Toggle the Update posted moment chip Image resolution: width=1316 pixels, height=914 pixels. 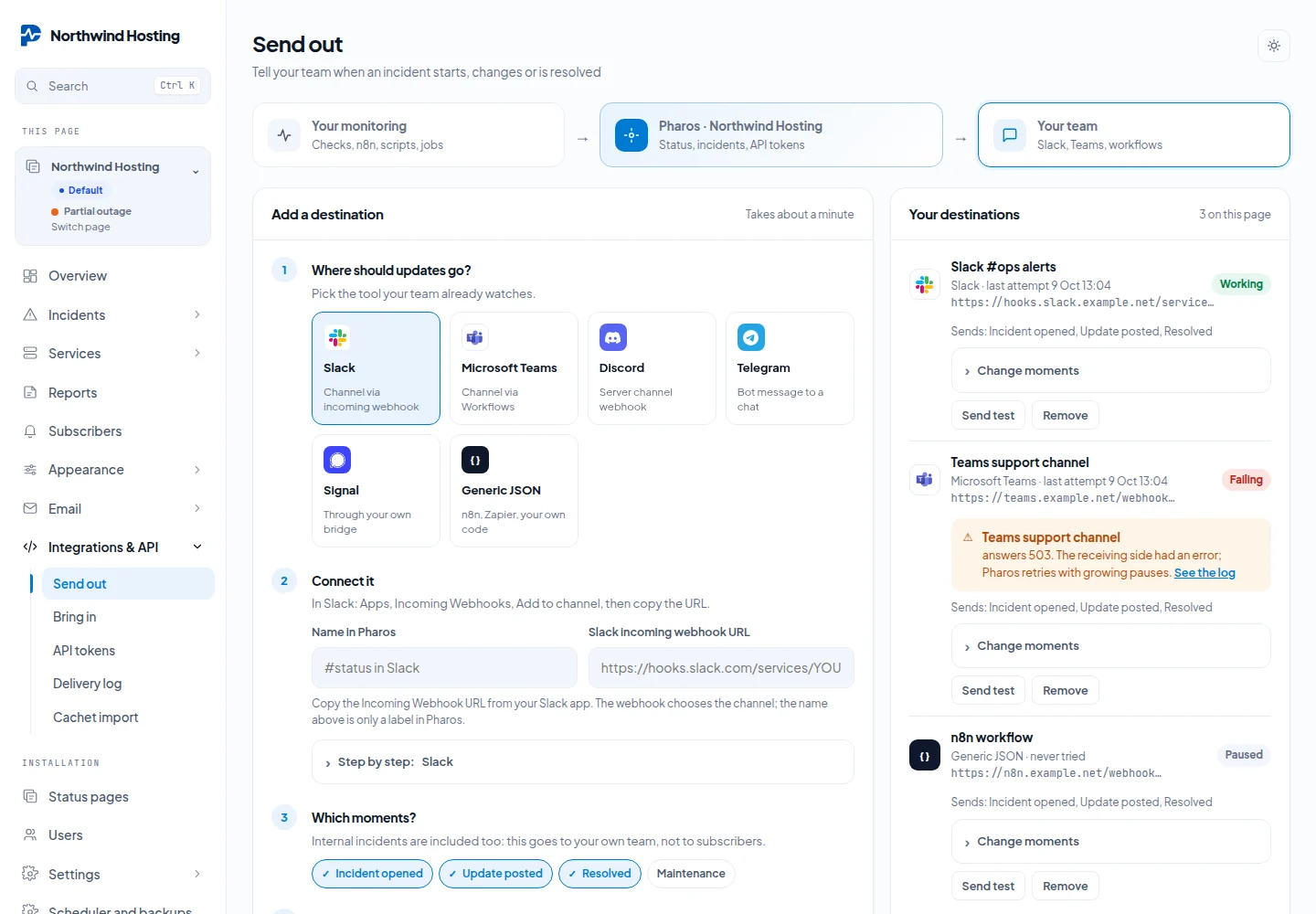495,874
